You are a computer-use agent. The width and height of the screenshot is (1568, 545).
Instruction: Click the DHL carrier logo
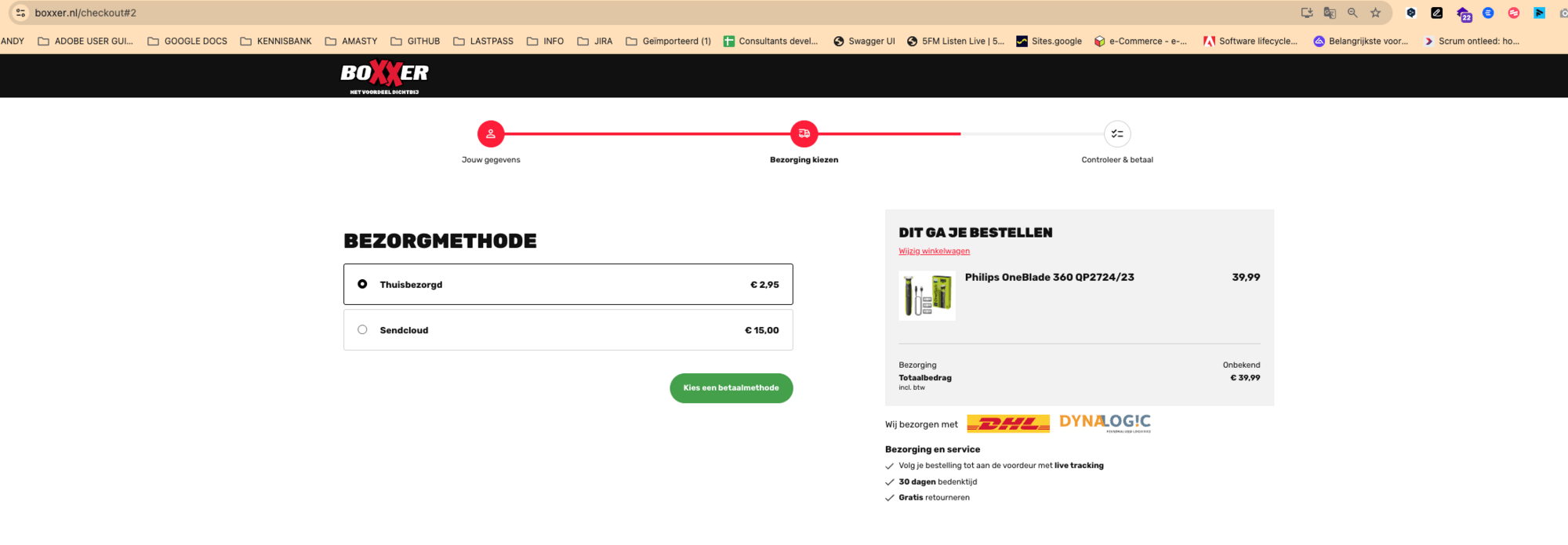(1008, 423)
